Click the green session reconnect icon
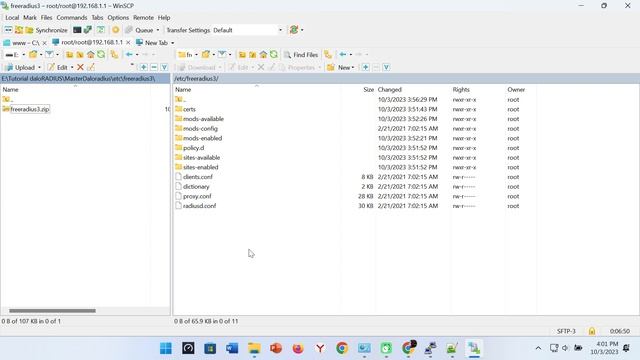This screenshot has width=640, height=360. pos(293,30)
